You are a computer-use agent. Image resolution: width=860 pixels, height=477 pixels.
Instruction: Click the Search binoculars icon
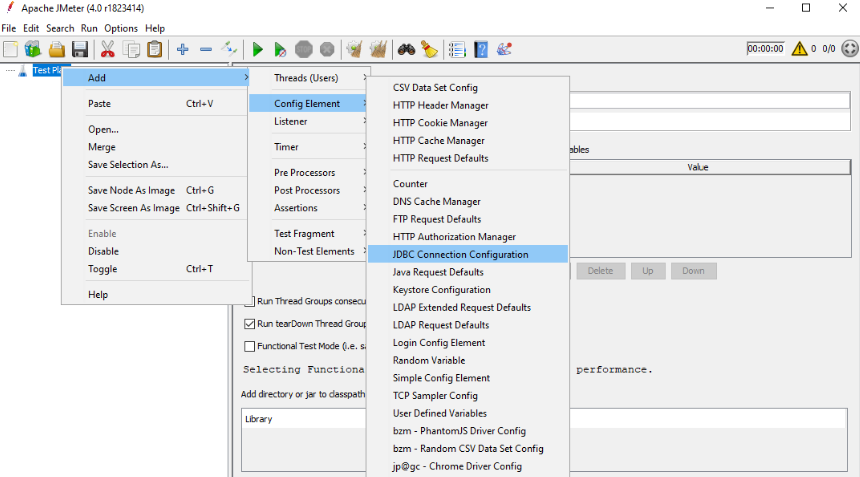[406, 49]
